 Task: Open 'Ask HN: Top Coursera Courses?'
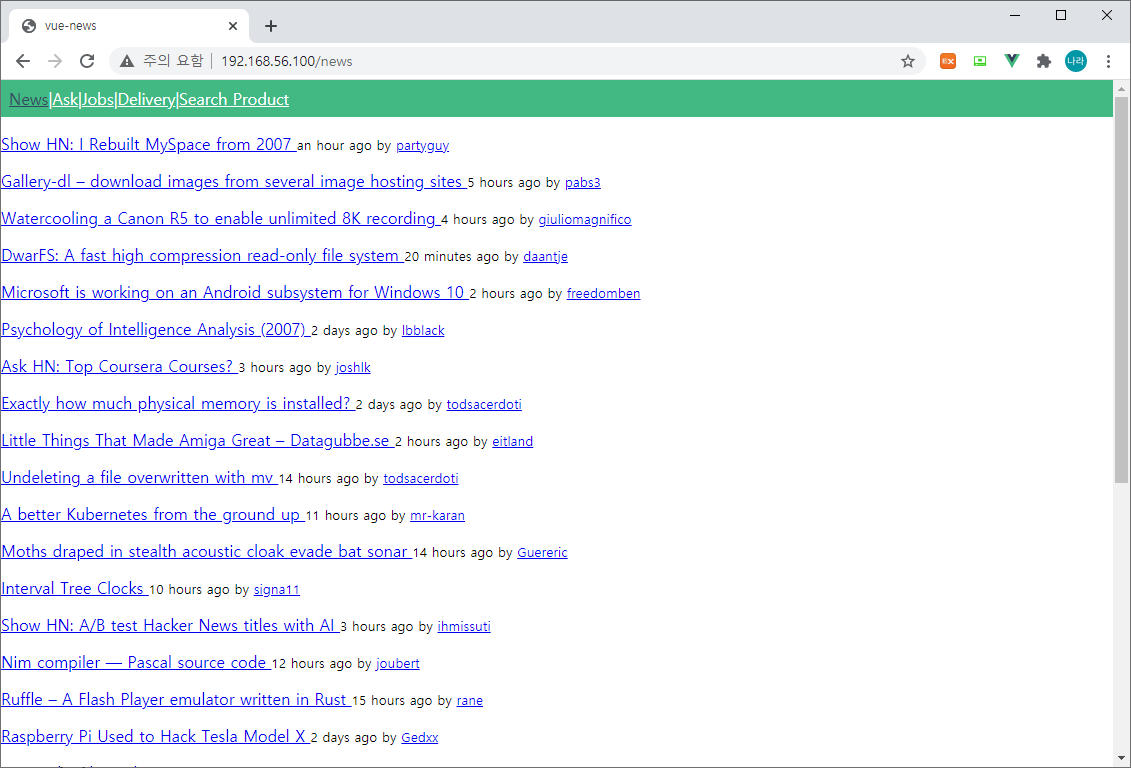click(119, 366)
